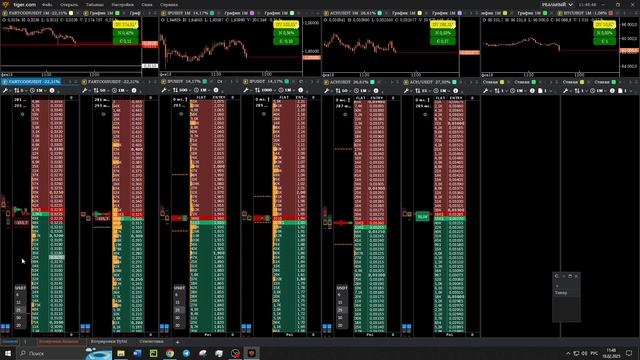Open the Статистика bottom tab
This screenshot has height=360, width=640.
click(x=151, y=341)
